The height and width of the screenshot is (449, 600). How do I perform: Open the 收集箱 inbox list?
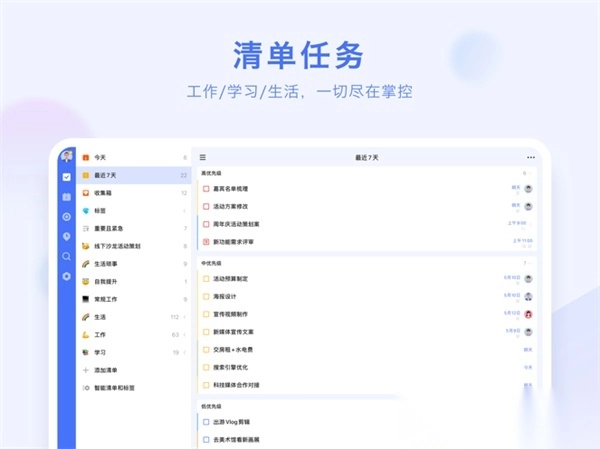click(134, 193)
